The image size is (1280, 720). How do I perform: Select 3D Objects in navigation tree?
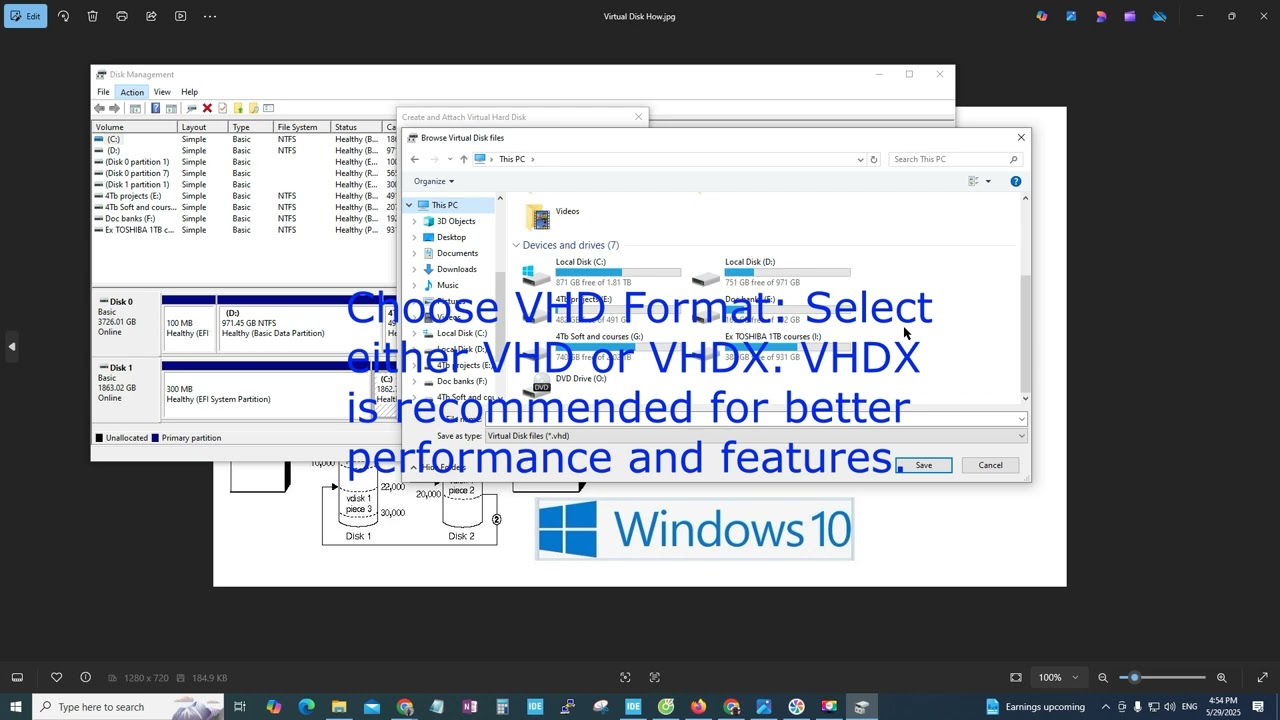click(456, 221)
